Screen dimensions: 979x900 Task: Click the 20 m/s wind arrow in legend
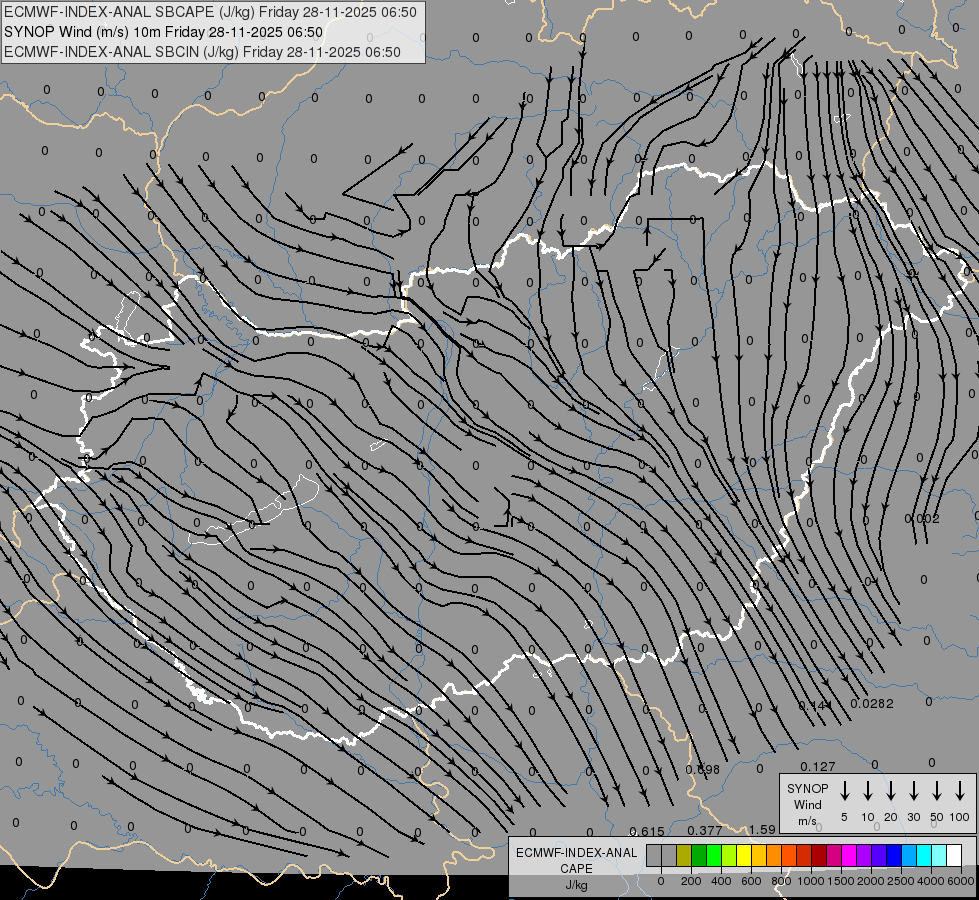pos(891,790)
